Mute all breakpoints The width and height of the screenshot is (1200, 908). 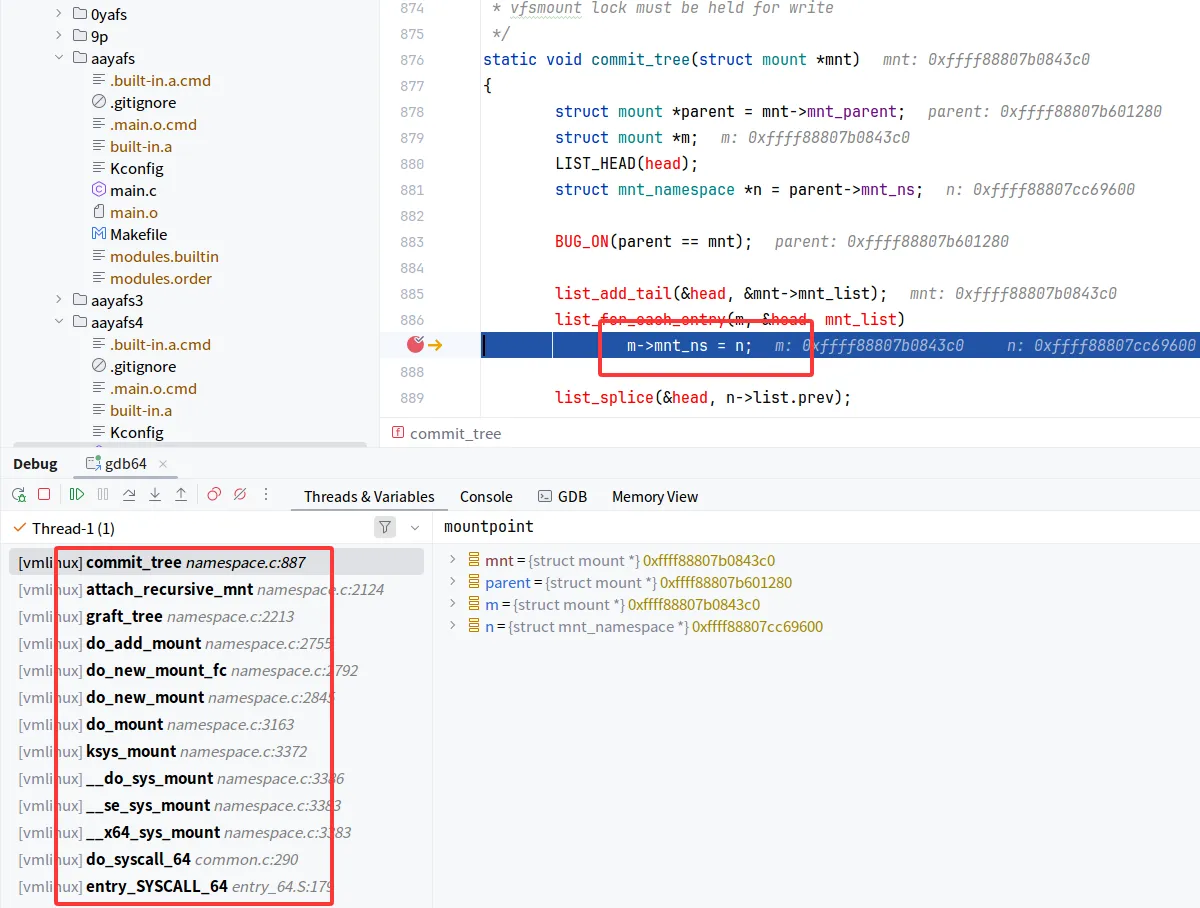point(240,494)
